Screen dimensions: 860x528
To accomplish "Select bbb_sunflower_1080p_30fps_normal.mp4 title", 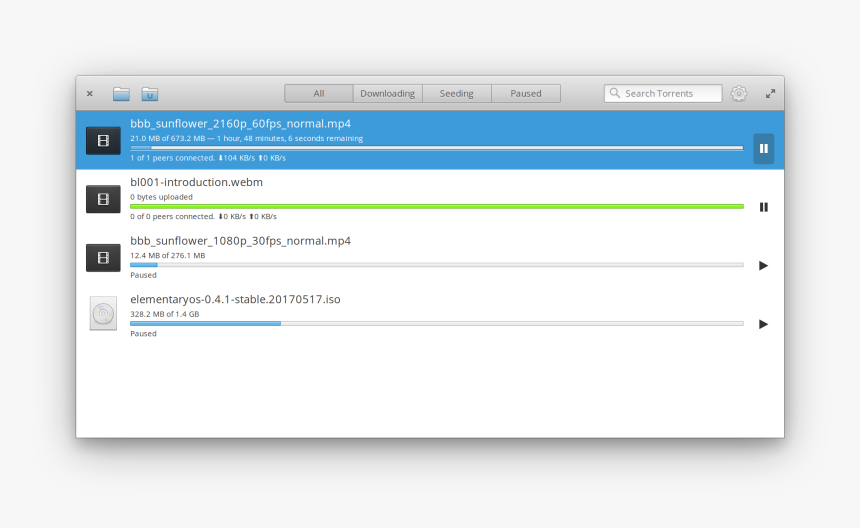I will [x=240, y=241].
